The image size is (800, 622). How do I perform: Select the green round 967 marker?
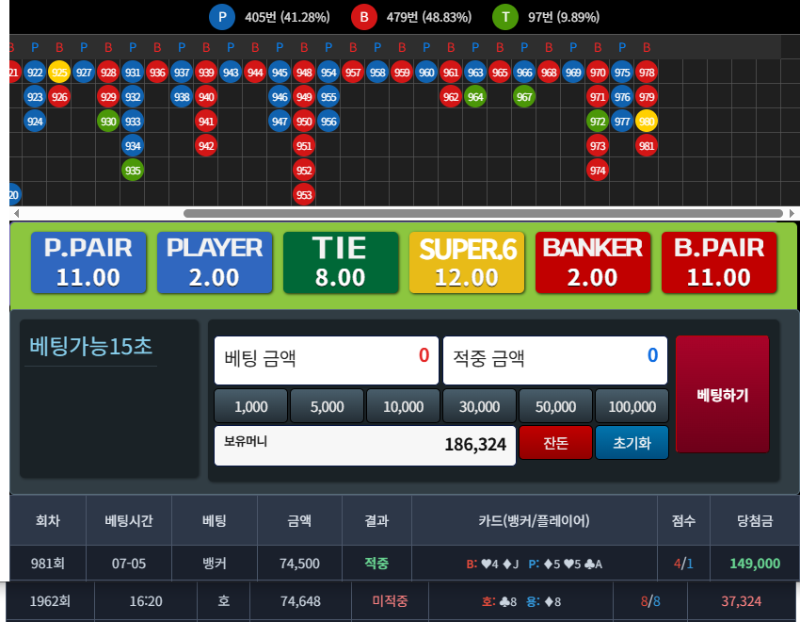[524, 97]
